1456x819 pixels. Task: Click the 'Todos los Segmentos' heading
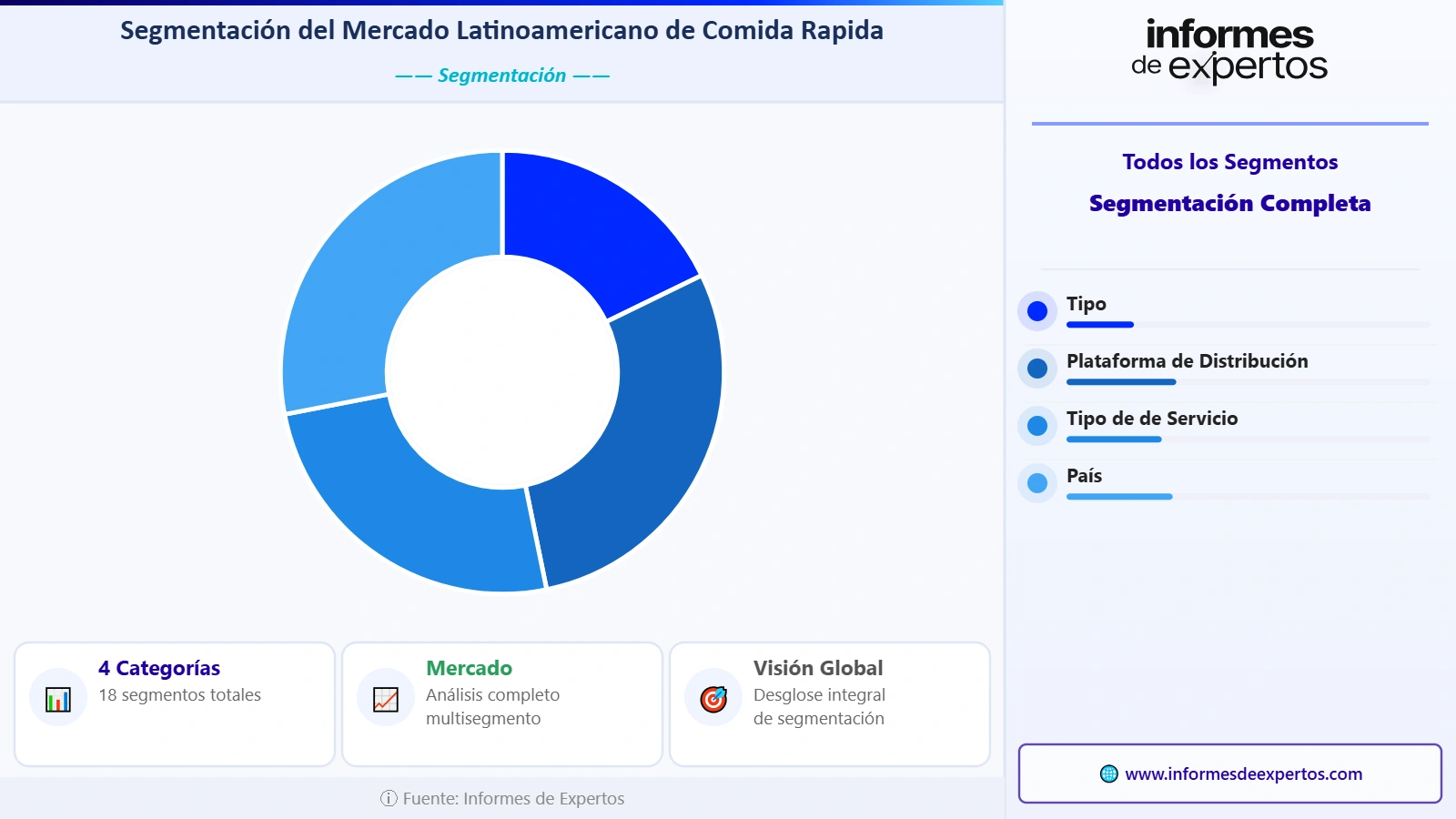point(1230,162)
